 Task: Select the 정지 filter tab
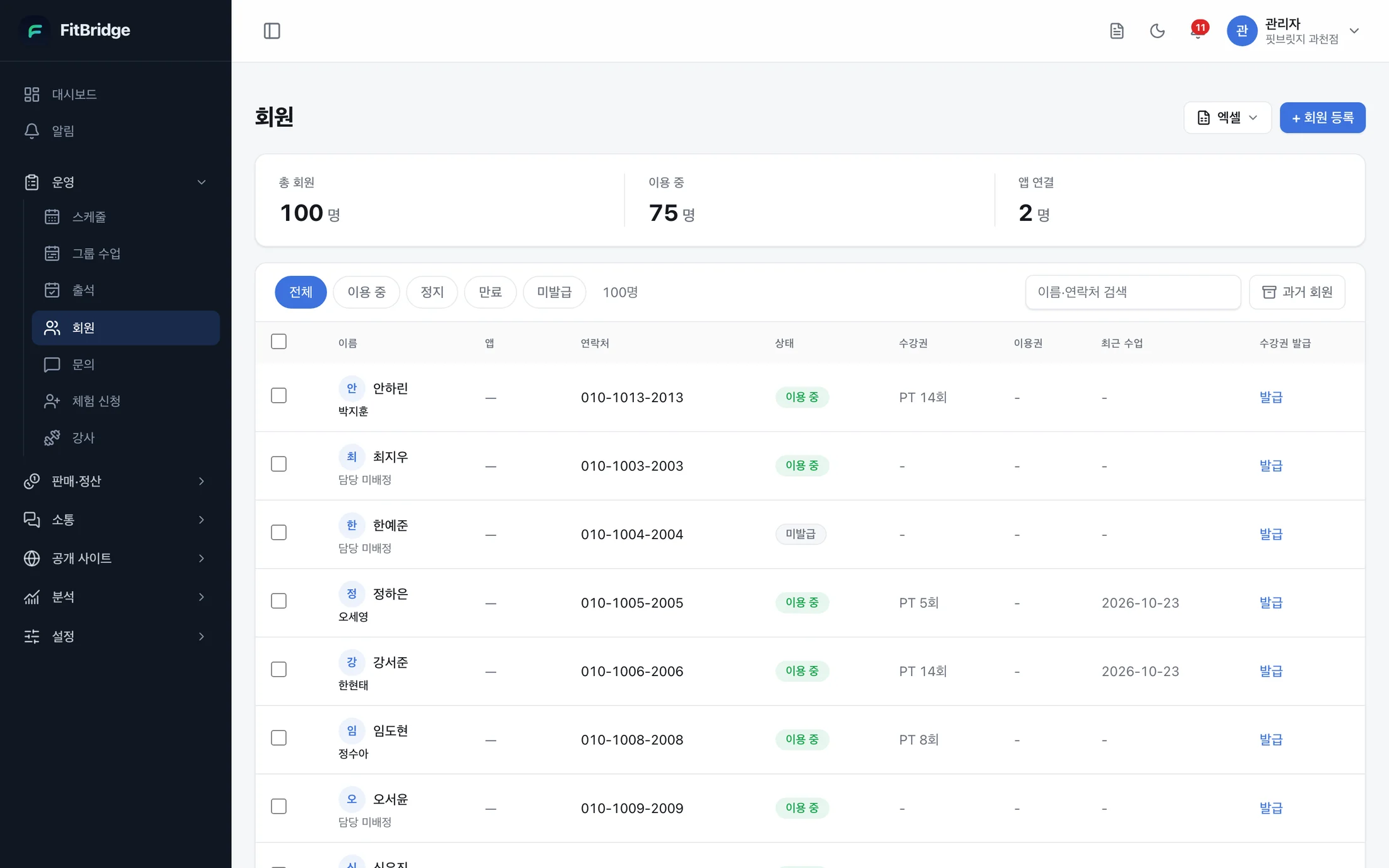pyautogui.click(x=432, y=292)
